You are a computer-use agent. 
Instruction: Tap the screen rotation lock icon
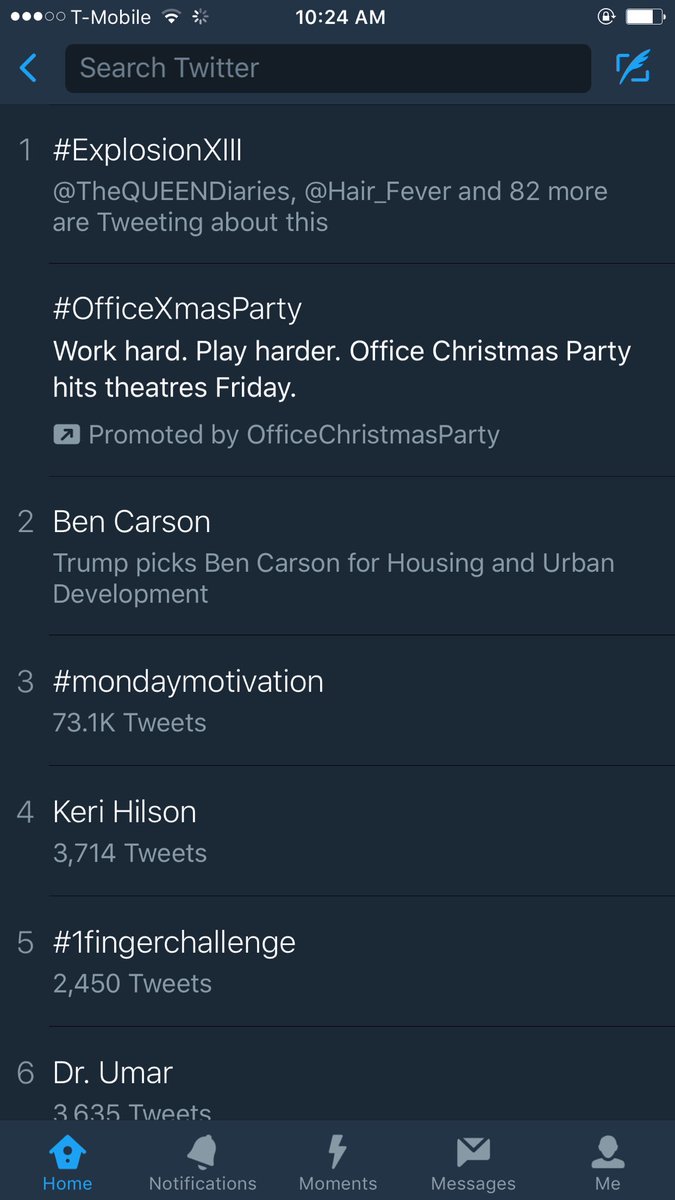click(605, 17)
